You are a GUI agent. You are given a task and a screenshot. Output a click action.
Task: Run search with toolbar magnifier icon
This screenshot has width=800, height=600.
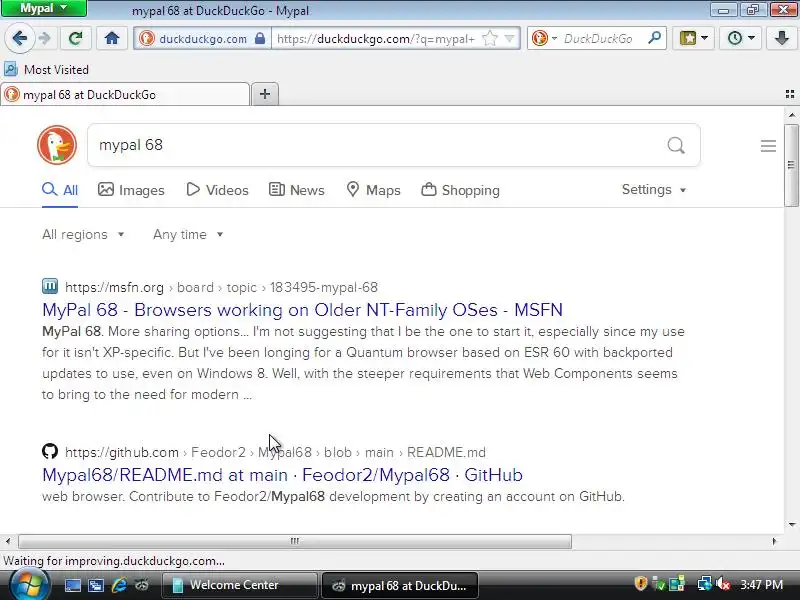[x=655, y=38]
